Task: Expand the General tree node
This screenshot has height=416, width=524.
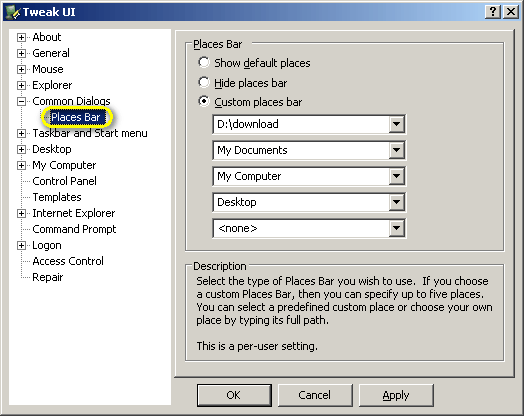Action: click(x=21, y=53)
